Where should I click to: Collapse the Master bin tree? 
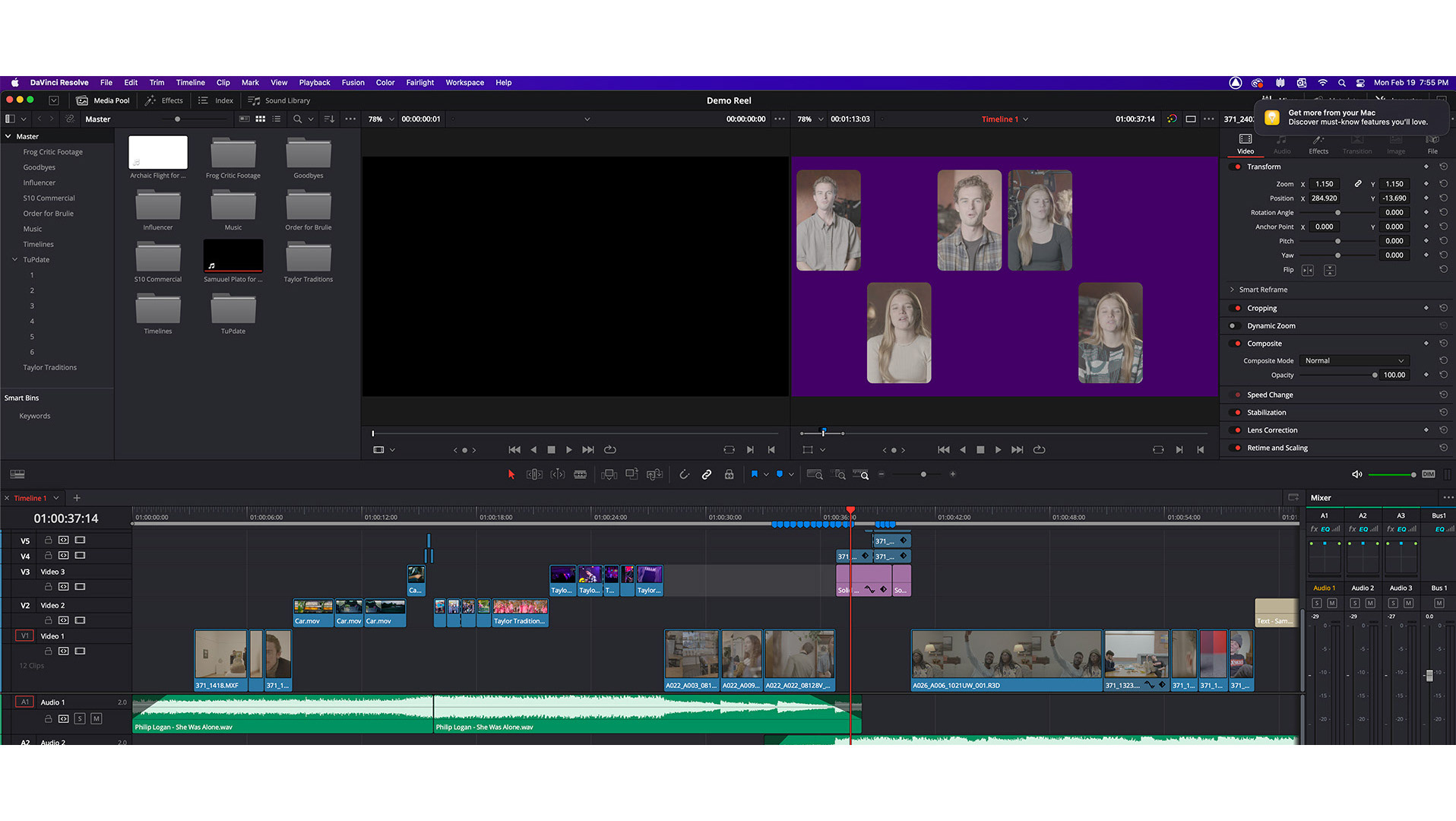click(x=8, y=137)
